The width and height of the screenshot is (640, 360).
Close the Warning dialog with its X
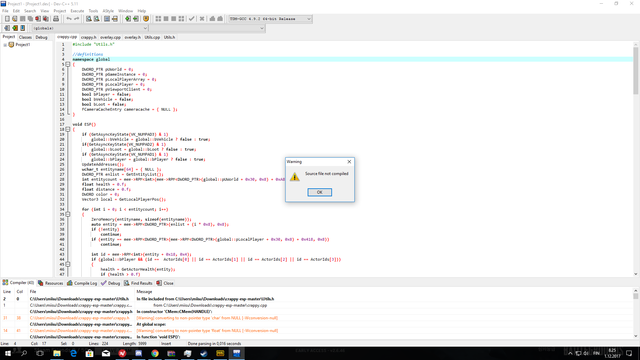click(349, 162)
